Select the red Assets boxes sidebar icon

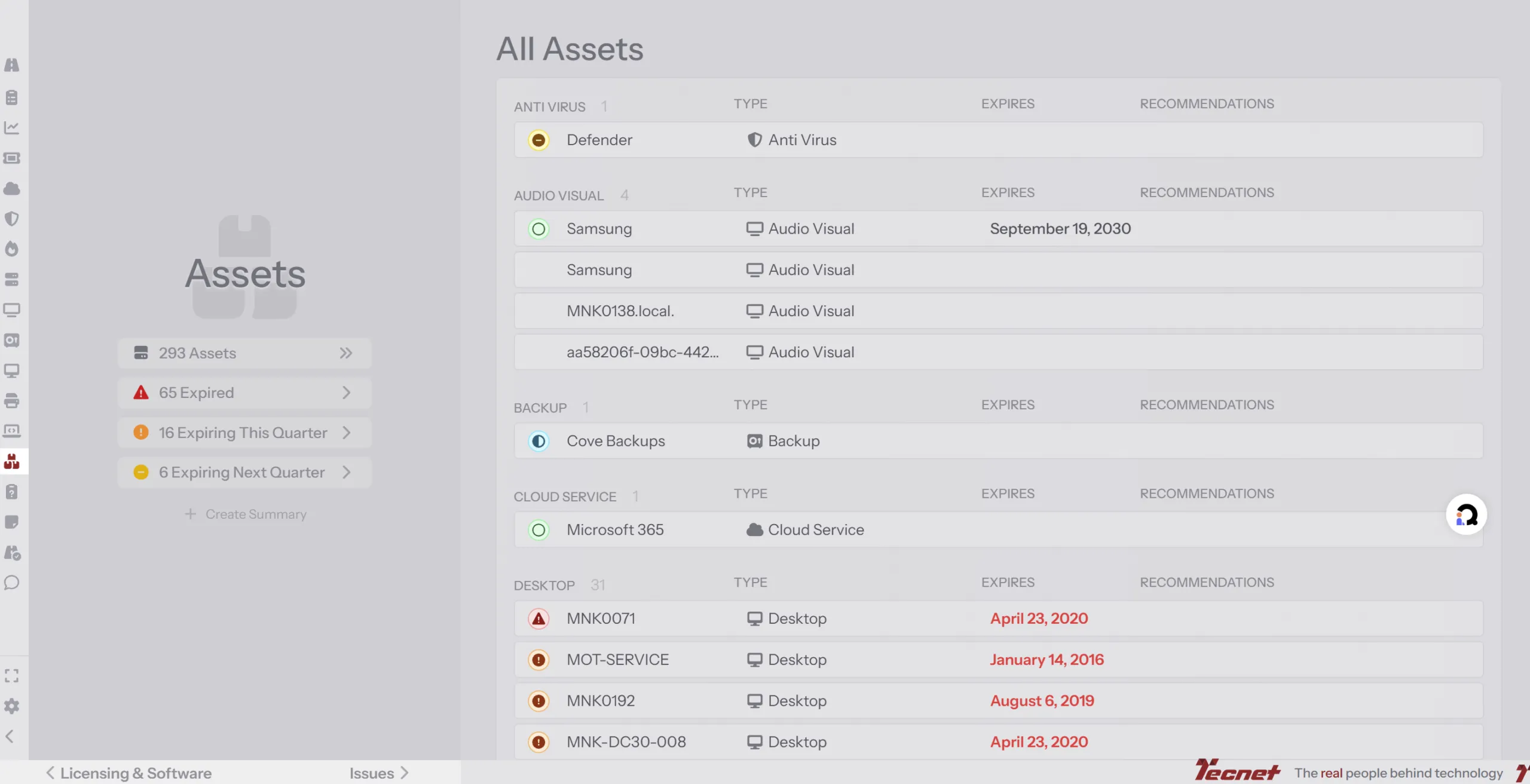coord(12,461)
